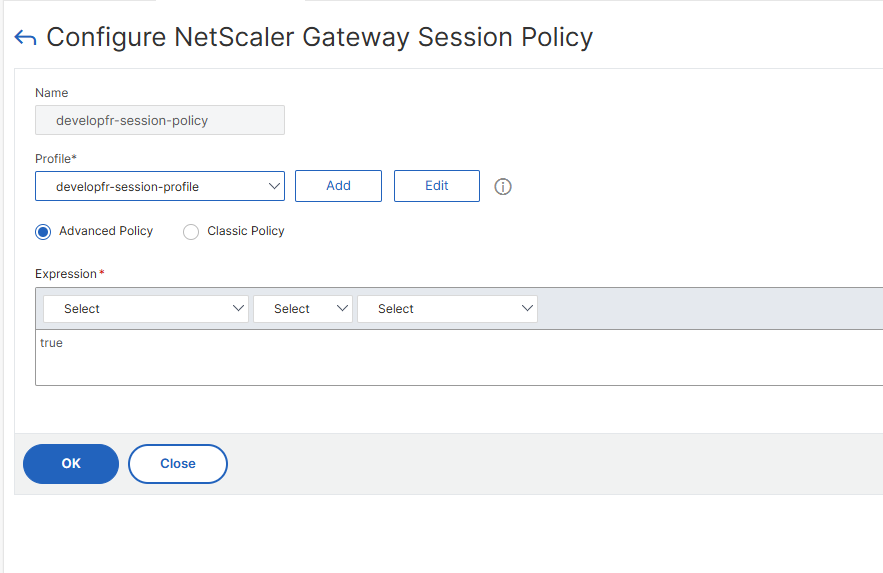Click the Edit button beside Profile
Viewport: 883px width, 573px height.
[x=437, y=186]
